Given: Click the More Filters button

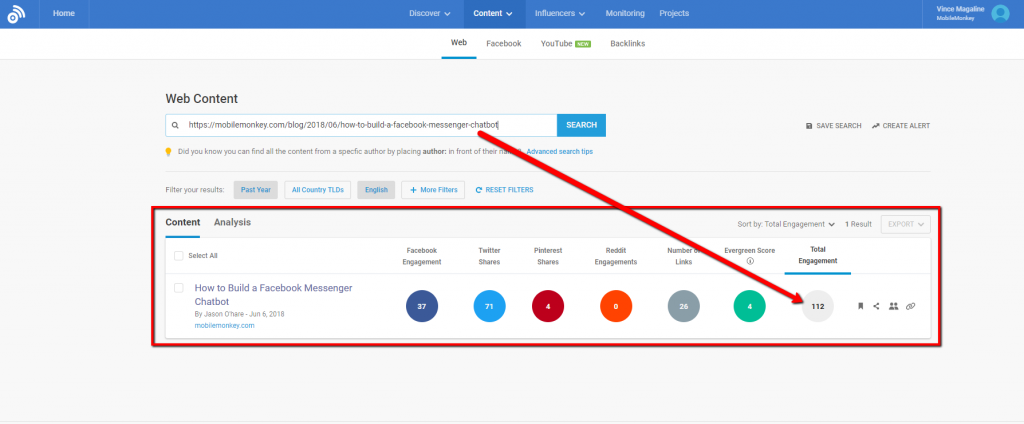Looking at the screenshot, I should pos(433,190).
